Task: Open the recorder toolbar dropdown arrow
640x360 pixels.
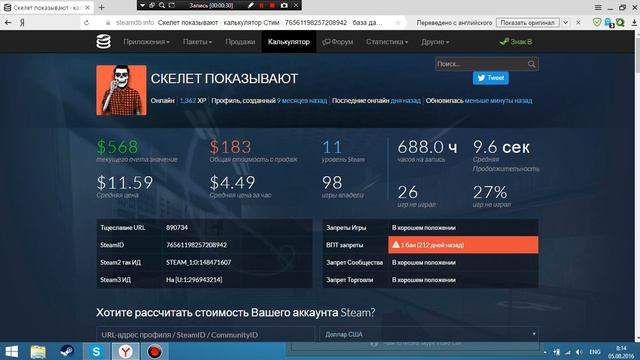Action: click(x=142, y=5)
